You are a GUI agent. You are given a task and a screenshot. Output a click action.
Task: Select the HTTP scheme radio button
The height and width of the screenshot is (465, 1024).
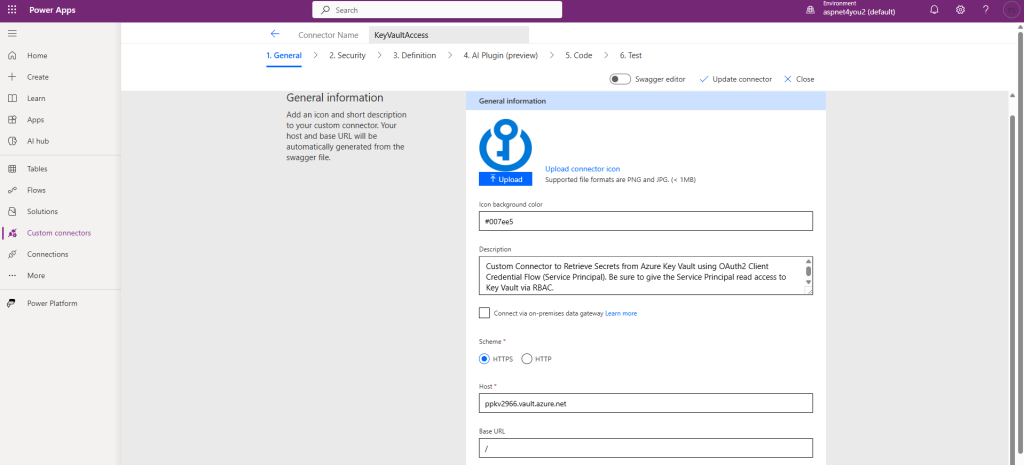point(527,359)
